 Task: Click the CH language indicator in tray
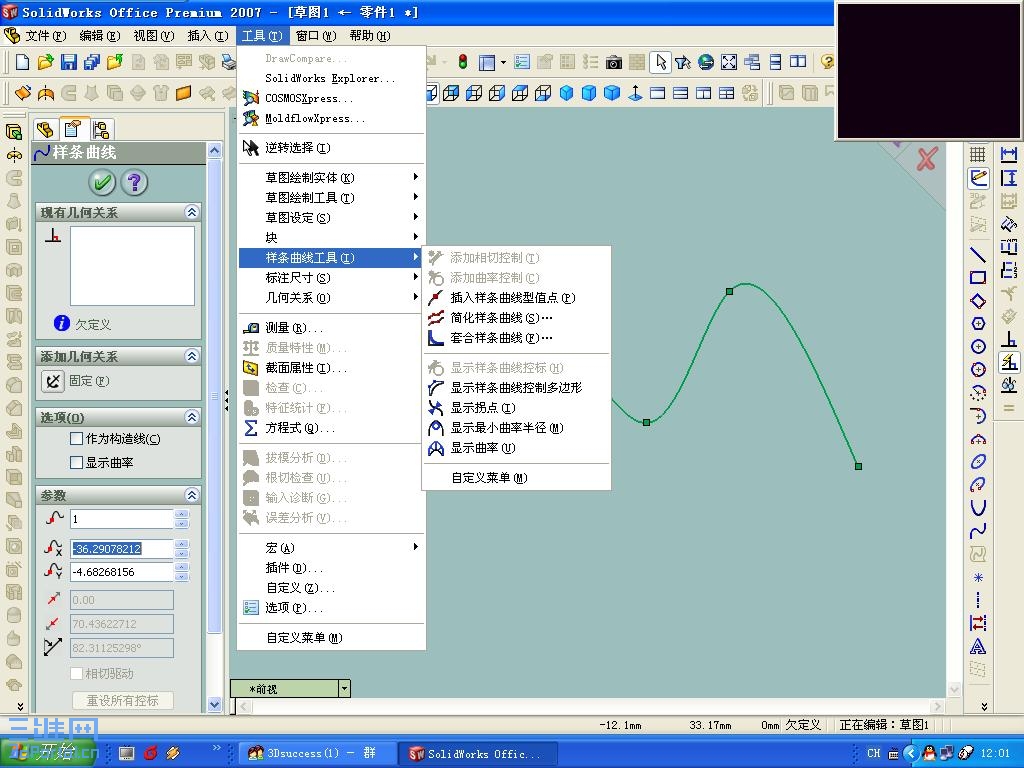click(873, 753)
